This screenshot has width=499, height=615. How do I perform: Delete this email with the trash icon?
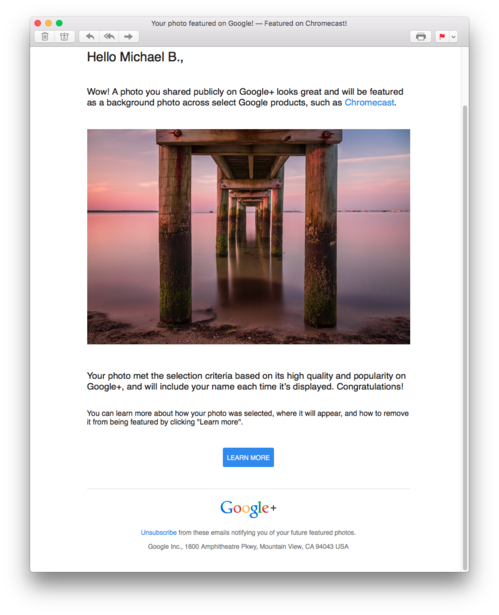45,36
